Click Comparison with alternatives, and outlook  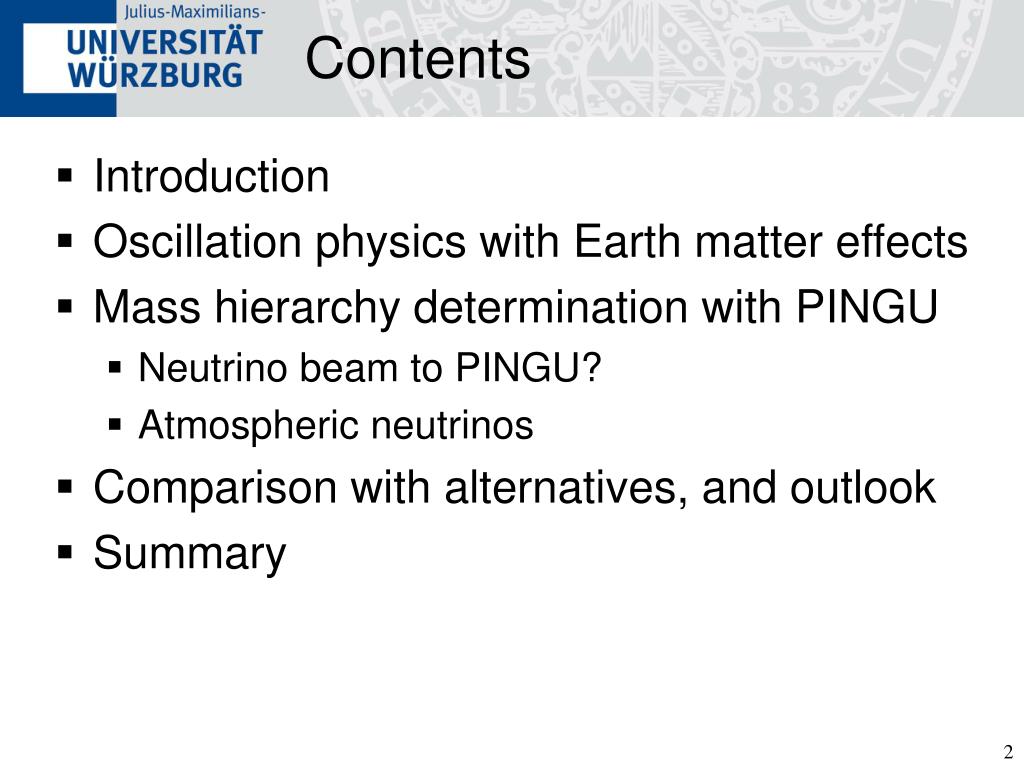coord(515,488)
